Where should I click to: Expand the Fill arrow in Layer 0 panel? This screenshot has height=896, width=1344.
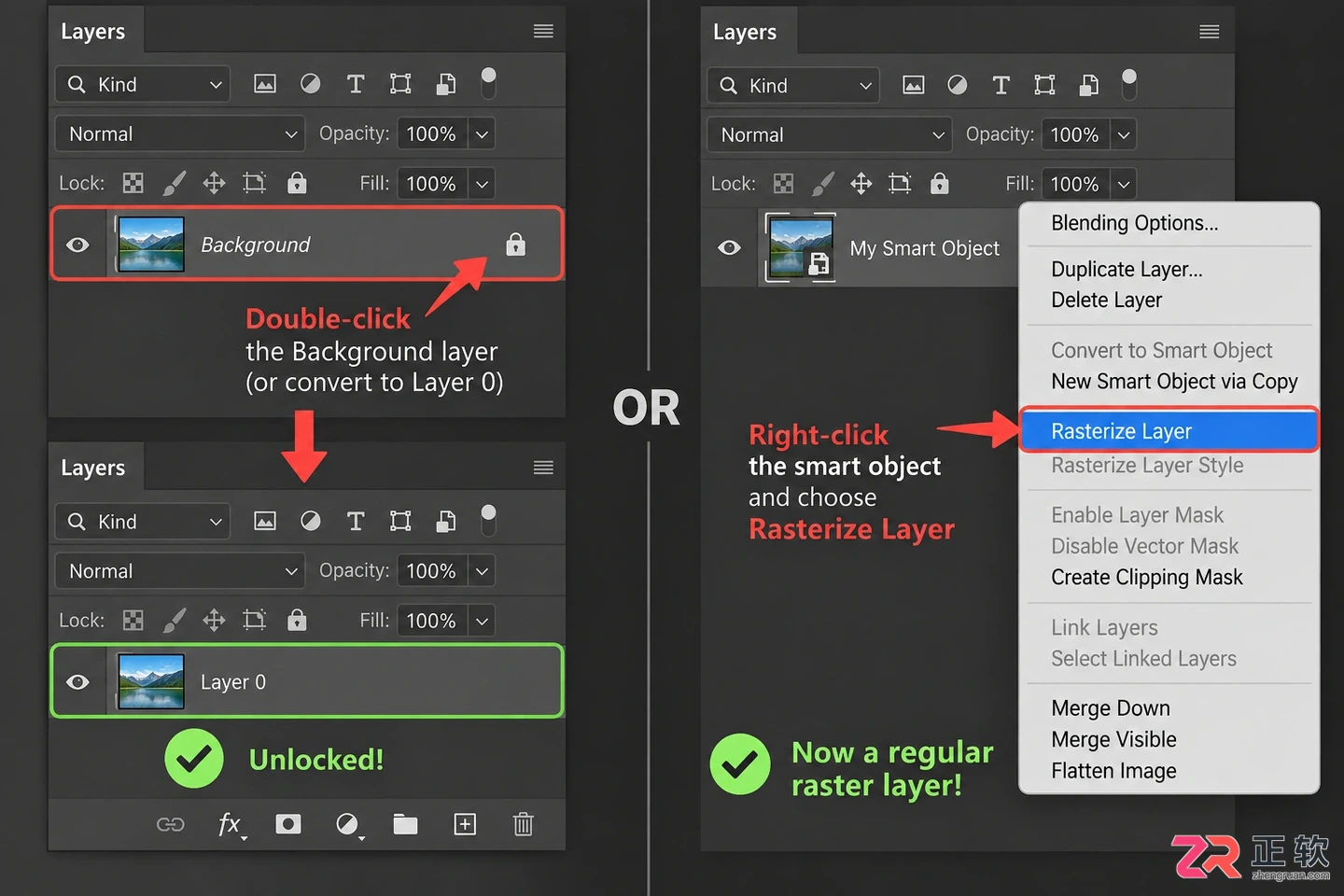tap(482, 621)
